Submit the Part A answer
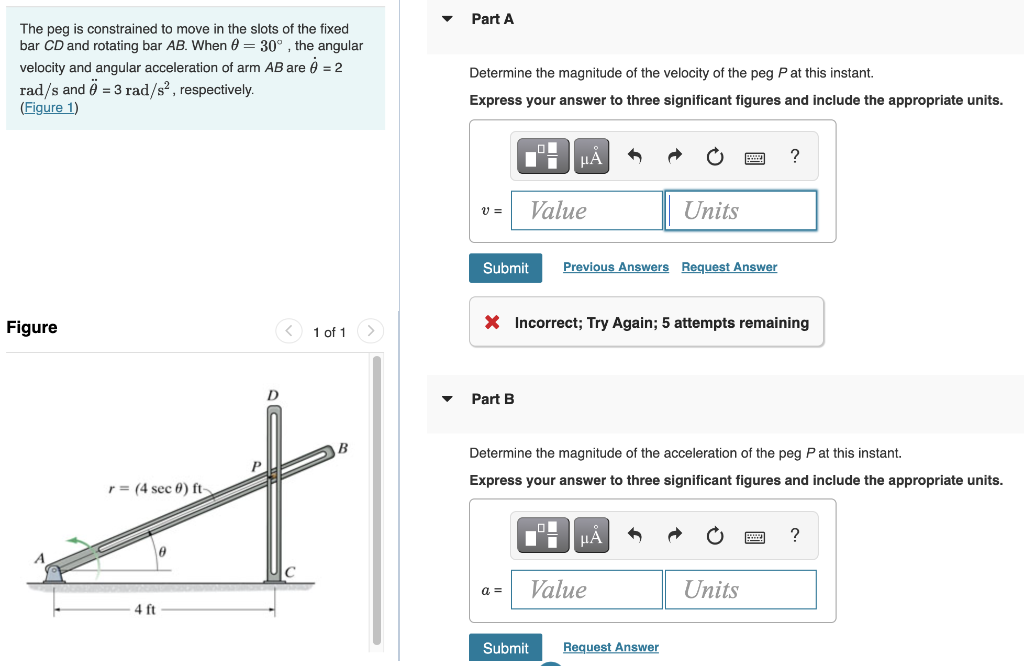 [505, 268]
